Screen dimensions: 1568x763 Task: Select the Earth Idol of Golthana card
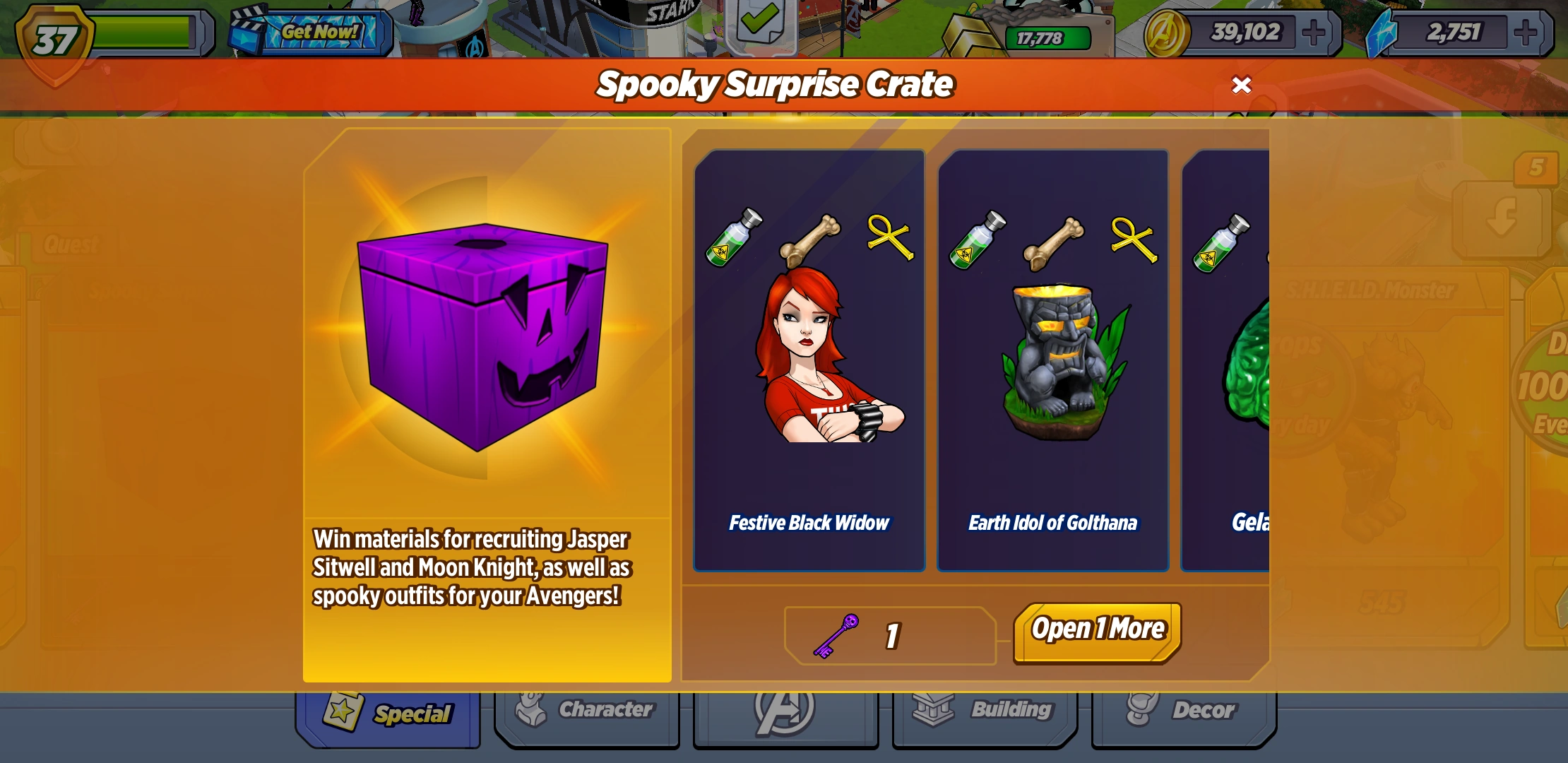1053,360
